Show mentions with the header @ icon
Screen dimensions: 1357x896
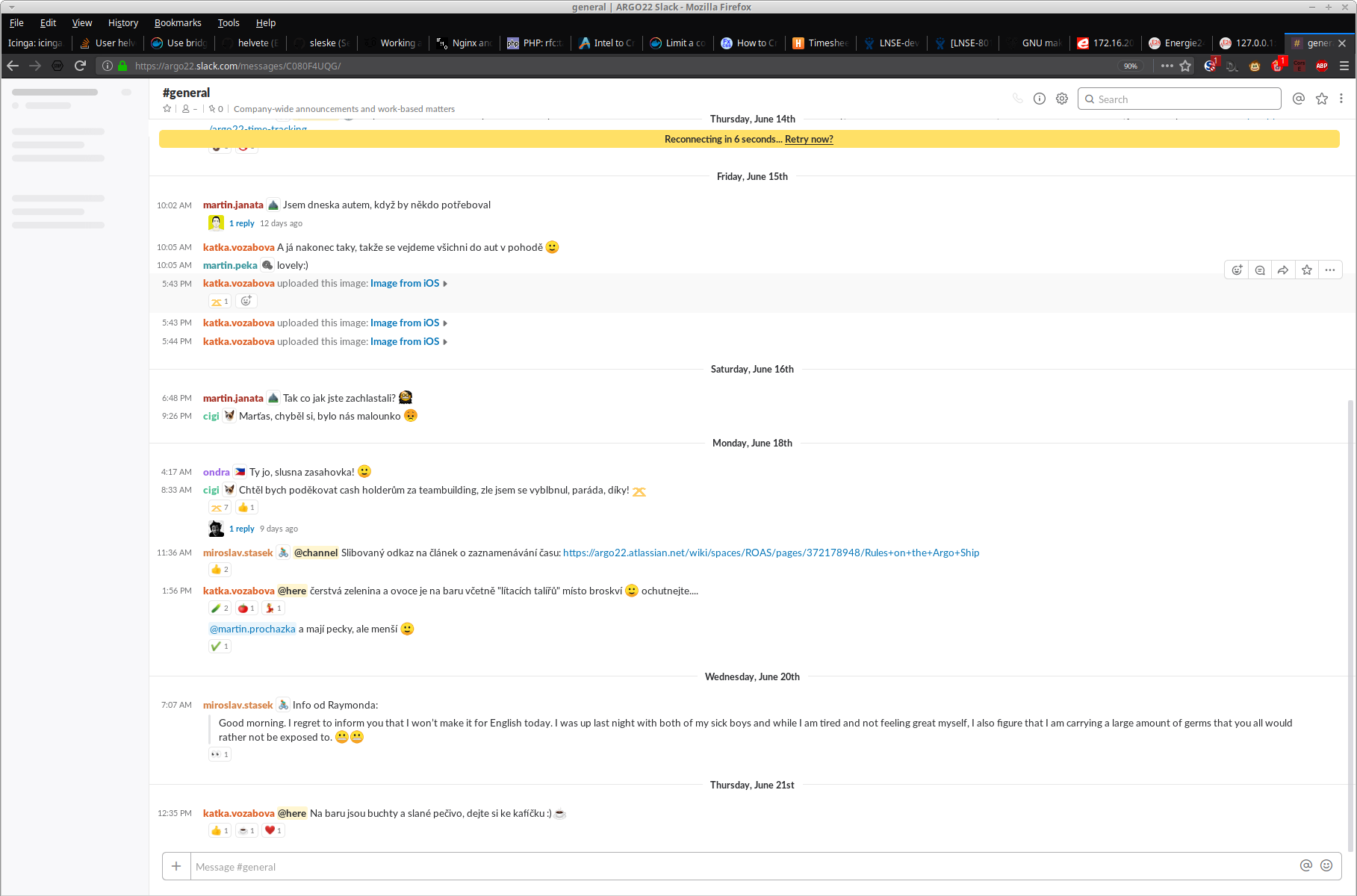point(1298,99)
